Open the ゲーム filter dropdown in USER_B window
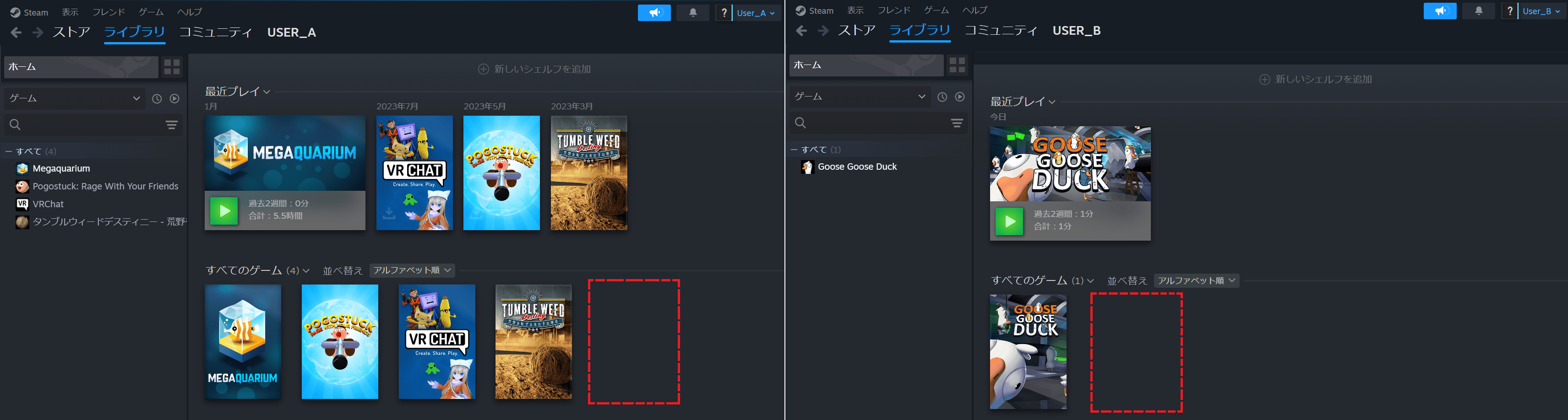Image resolution: width=1568 pixels, height=420 pixels. coord(860,97)
